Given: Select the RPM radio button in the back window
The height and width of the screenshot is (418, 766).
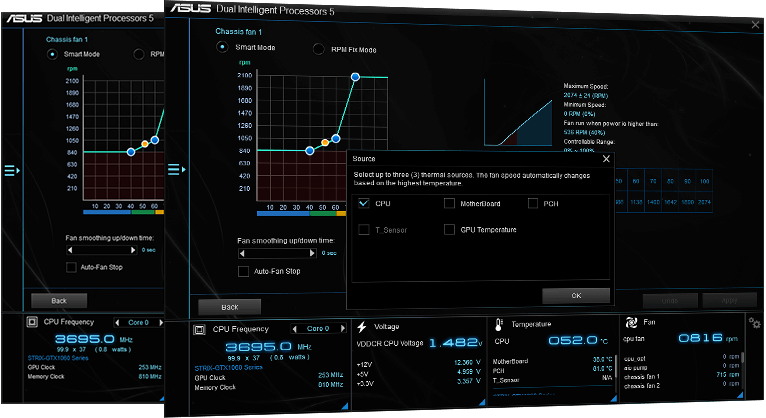Looking at the screenshot, I should pos(139,54).
